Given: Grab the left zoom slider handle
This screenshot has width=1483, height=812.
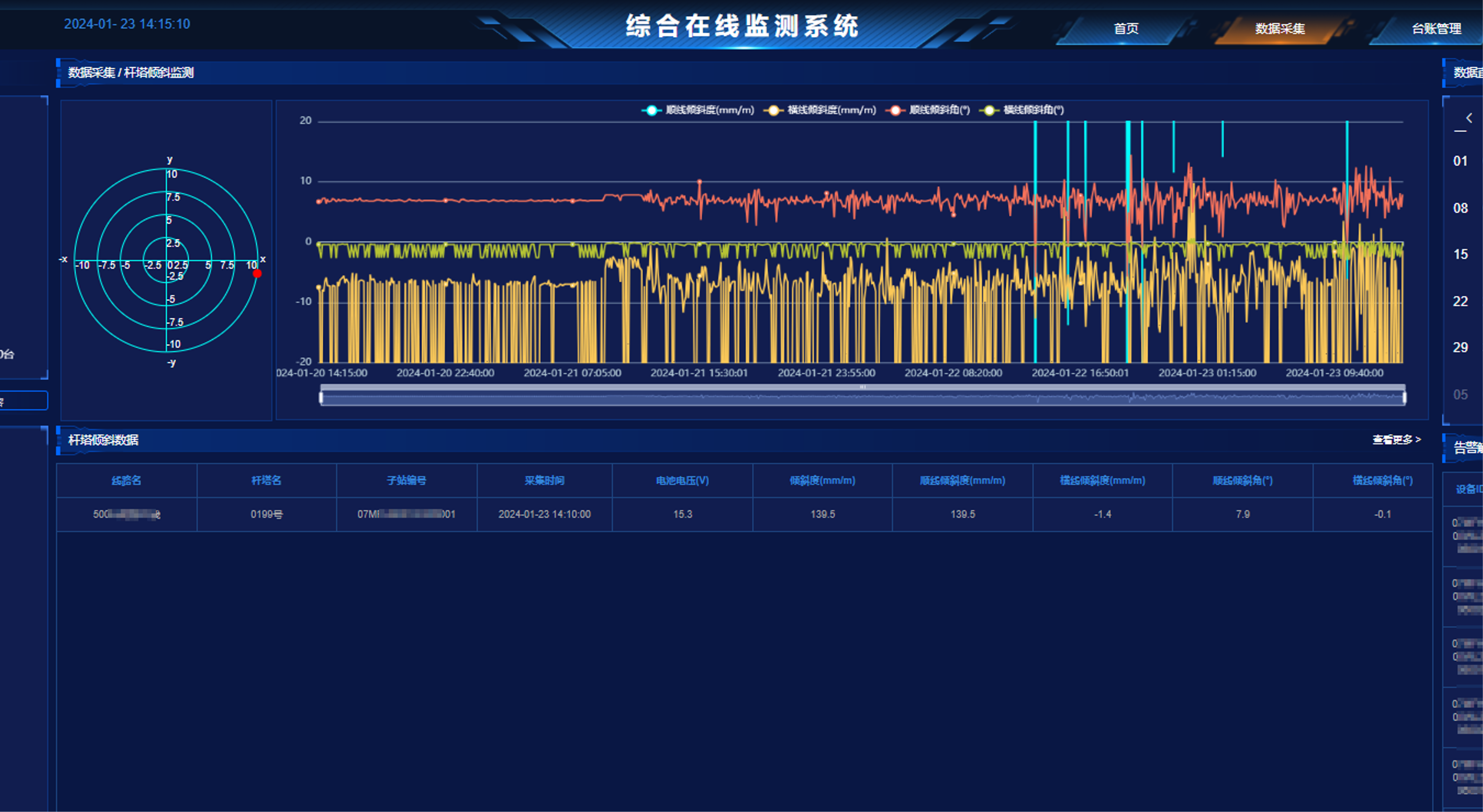Looking at the screenshot, I should [321, 397].
